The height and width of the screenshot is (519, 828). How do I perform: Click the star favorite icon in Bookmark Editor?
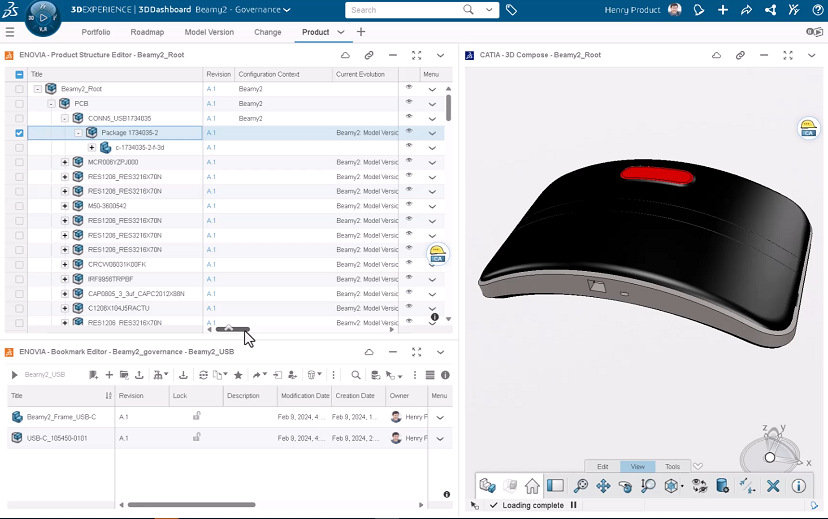tap(238, 375)
